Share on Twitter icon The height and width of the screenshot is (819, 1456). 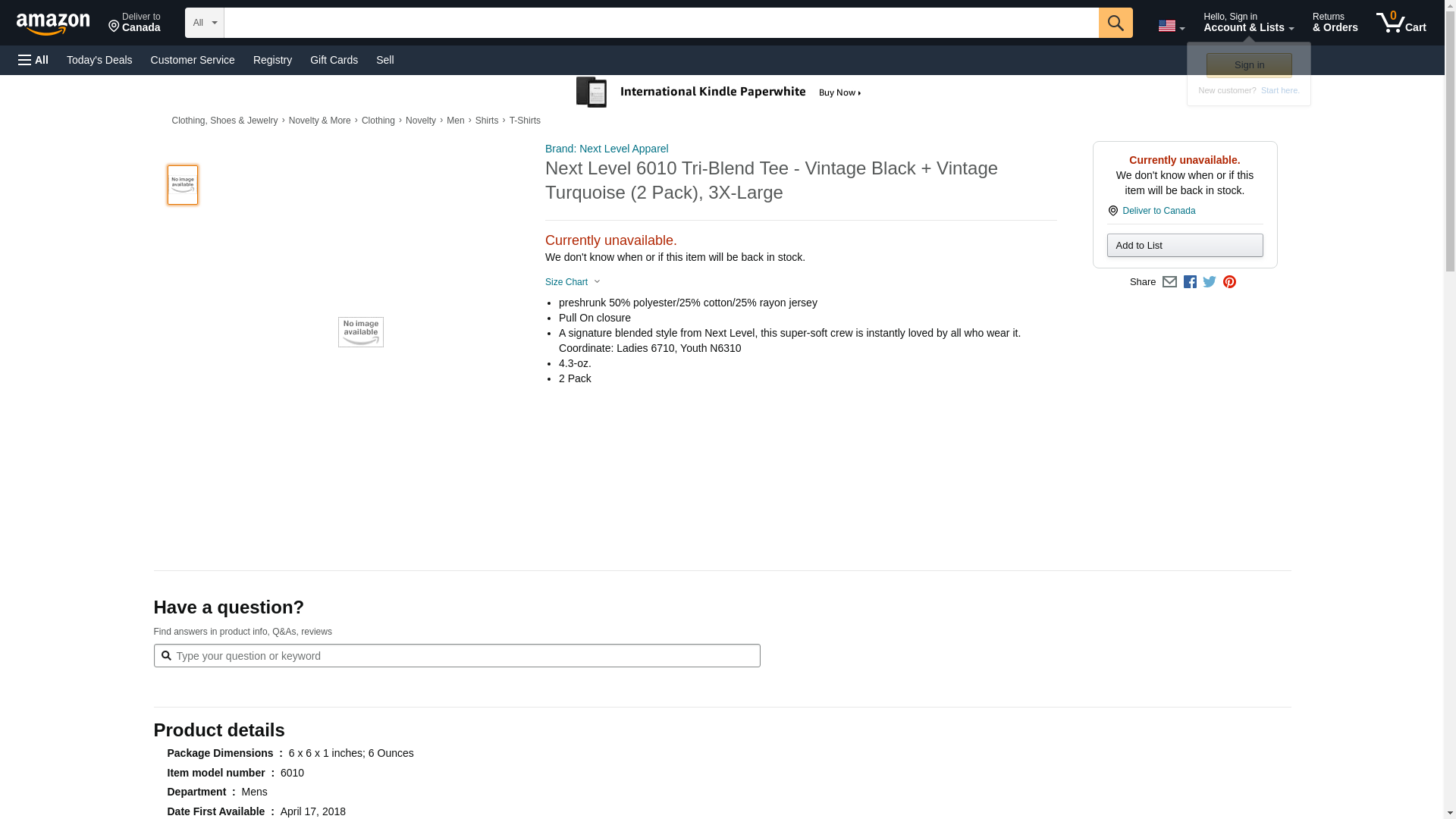coord(1210,282)
